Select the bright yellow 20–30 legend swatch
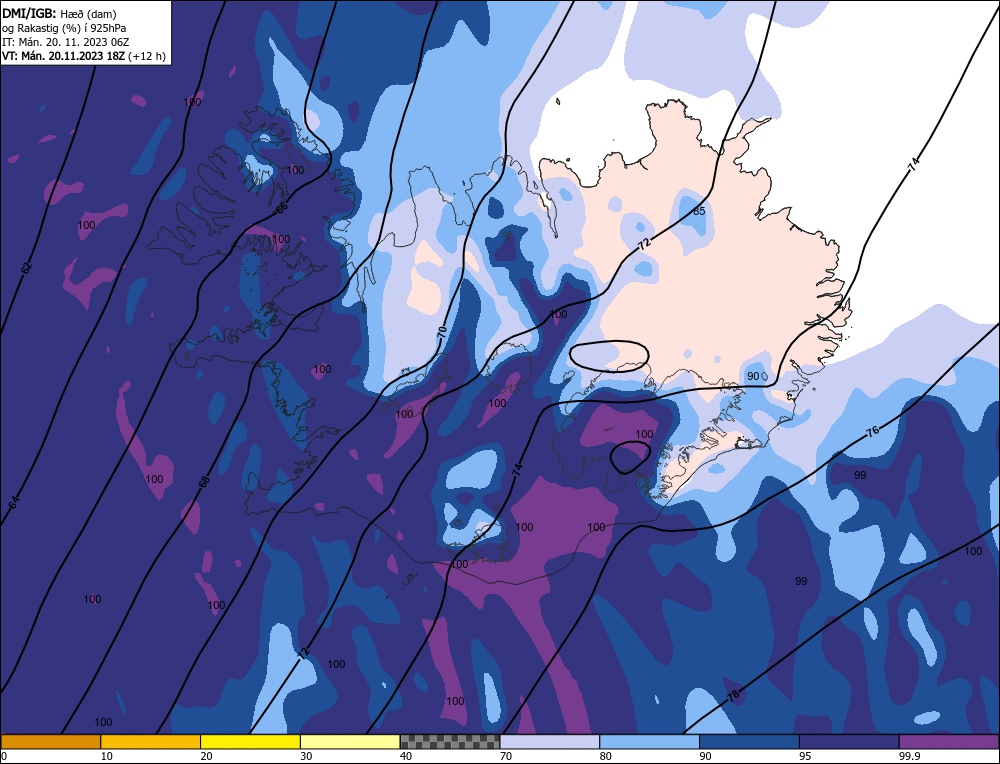The width and height of the screenshot is (1000, 764). pos(250,741)
